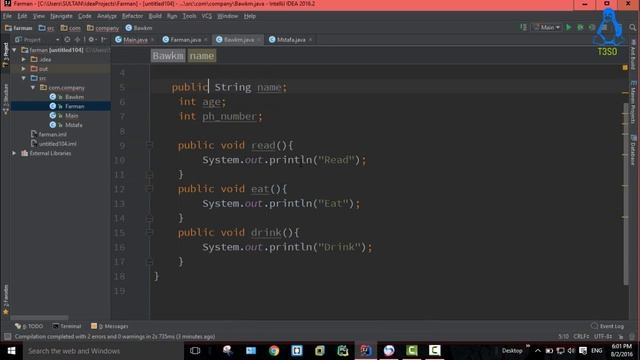Click the yellow inspection warning indicator square
640x360 pixels.
click(x=625, y=67)
